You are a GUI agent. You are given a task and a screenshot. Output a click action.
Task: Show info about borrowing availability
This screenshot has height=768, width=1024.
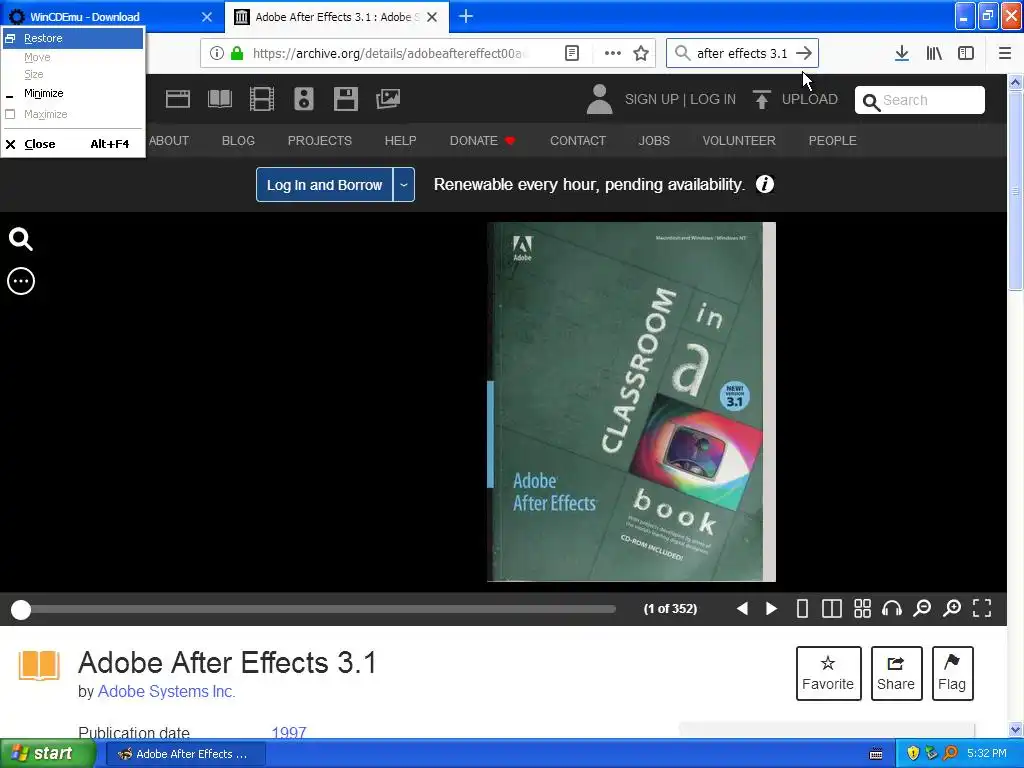[x=765, y=184]
